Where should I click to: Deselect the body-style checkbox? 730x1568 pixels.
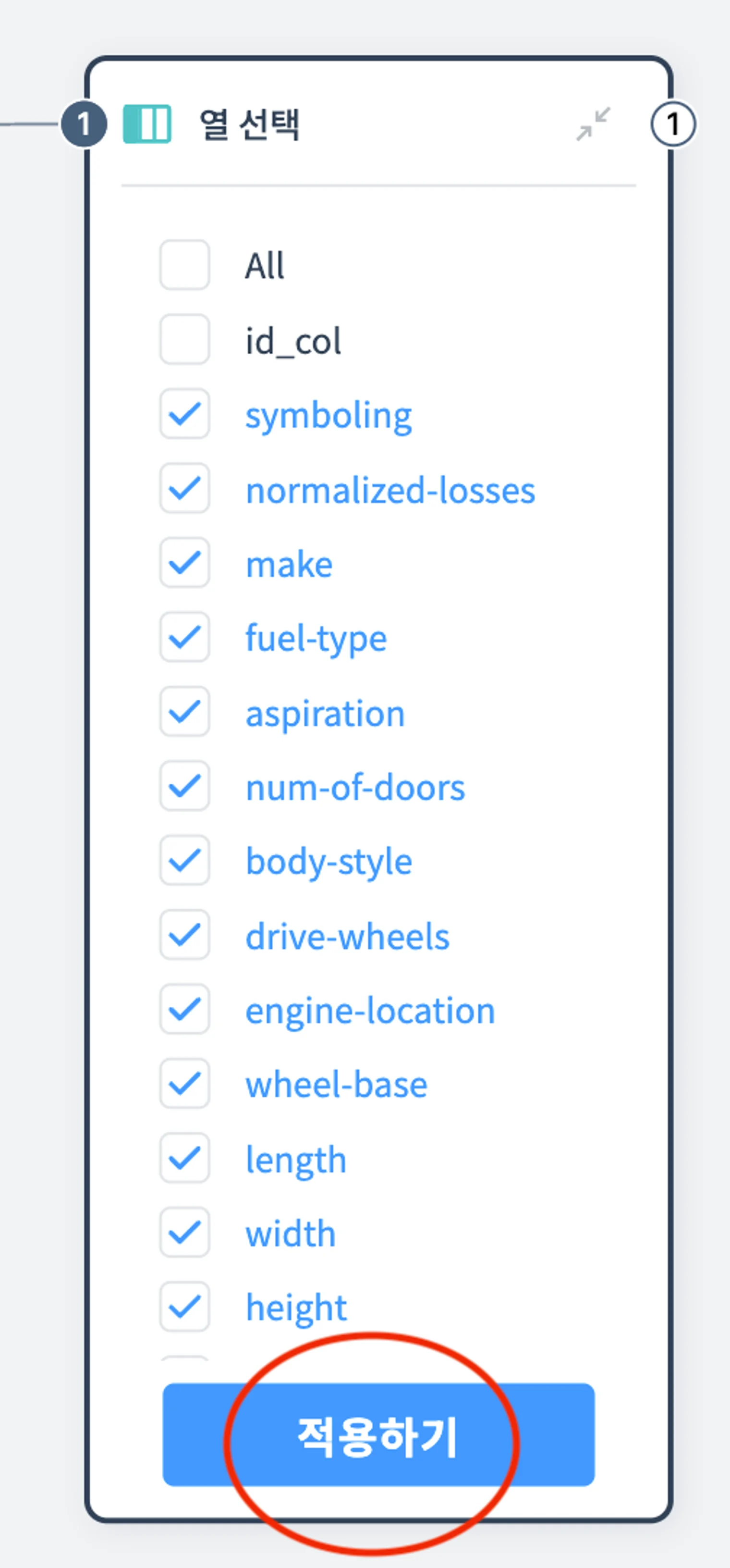point(185,861)
